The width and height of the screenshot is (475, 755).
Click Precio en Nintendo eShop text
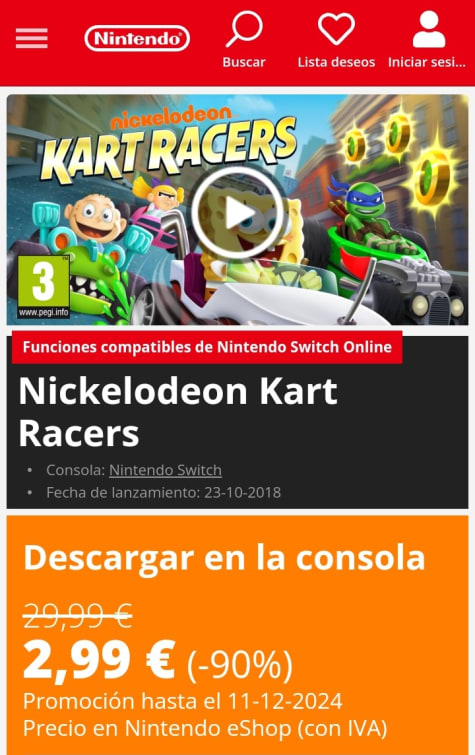click(x=205, y=728)
